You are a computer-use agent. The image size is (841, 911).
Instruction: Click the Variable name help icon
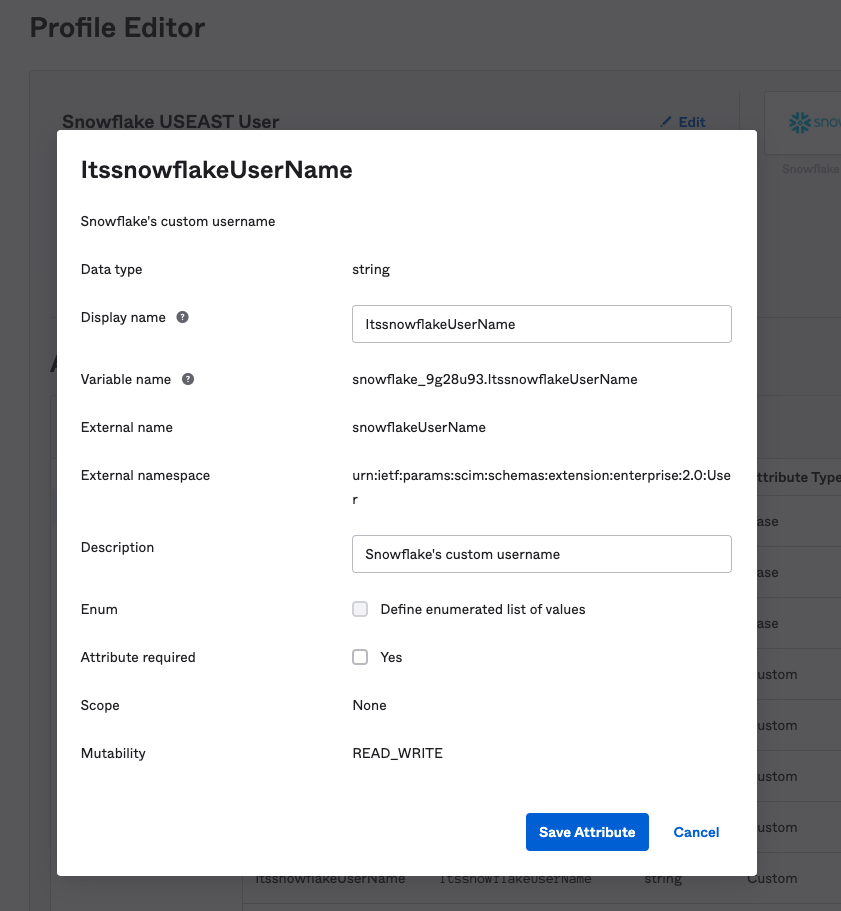188,379
